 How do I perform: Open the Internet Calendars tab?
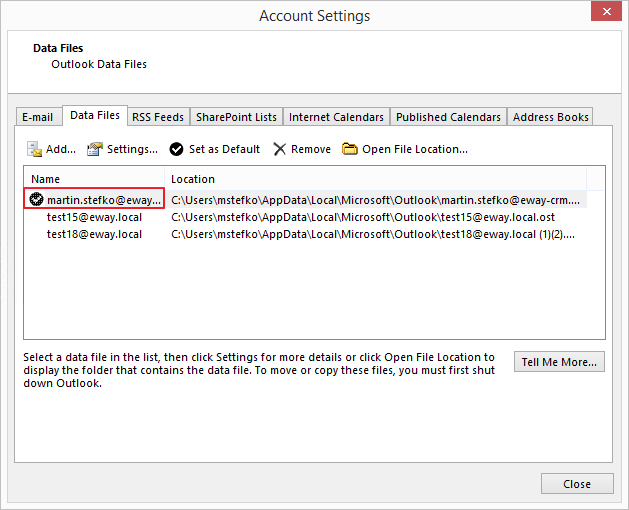point(336,117)
